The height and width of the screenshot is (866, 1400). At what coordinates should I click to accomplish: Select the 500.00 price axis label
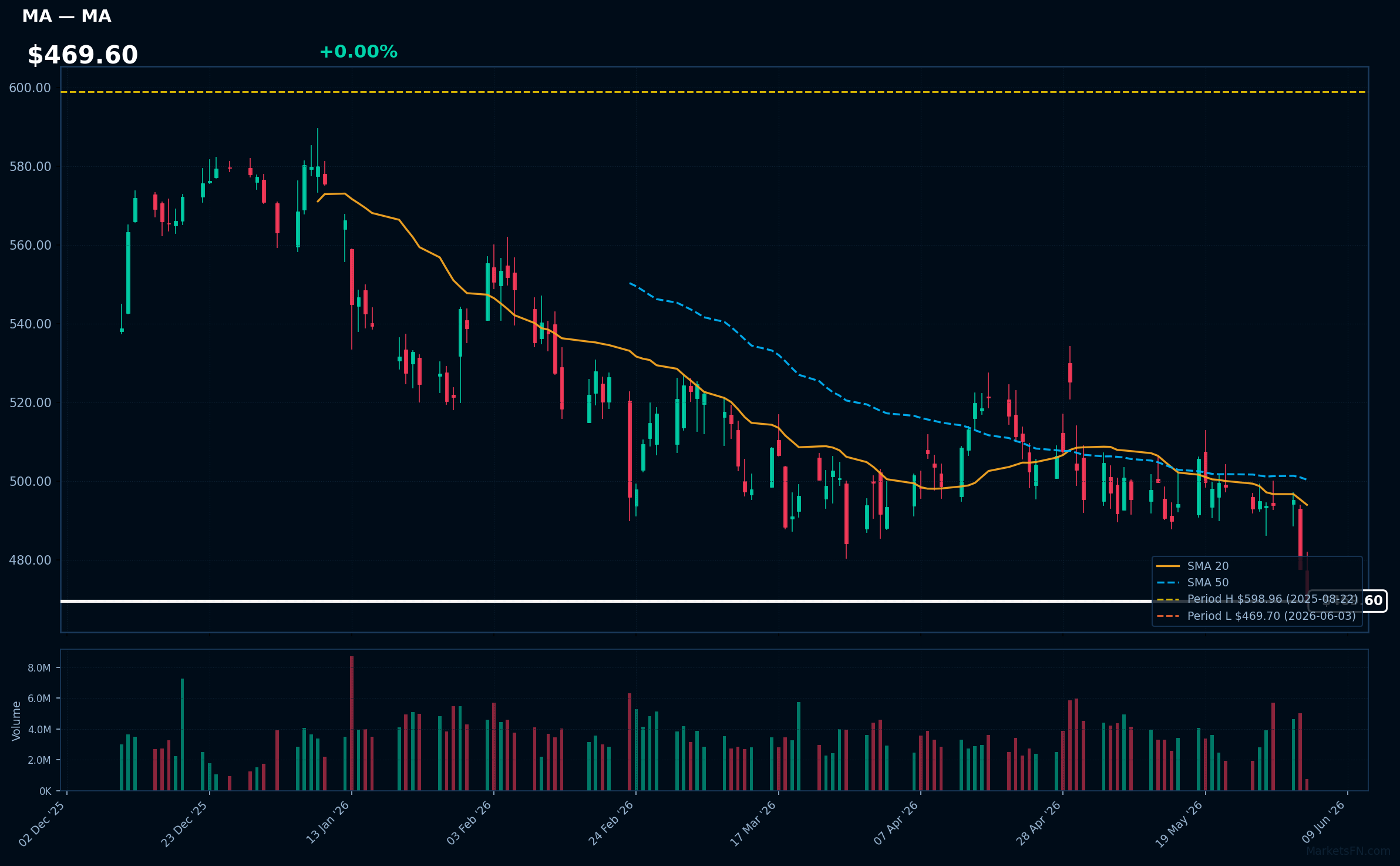30,482
